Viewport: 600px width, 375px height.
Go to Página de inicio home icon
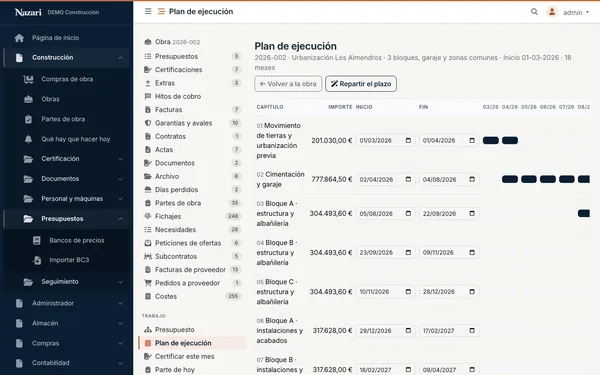(x=19, y=38)
